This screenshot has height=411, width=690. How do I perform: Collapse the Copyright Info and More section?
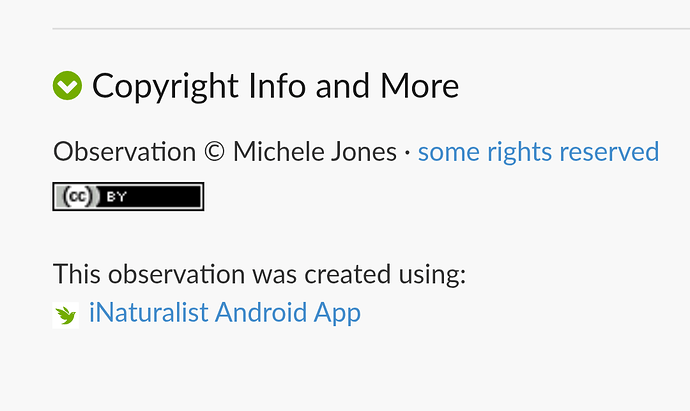[67, 85]
